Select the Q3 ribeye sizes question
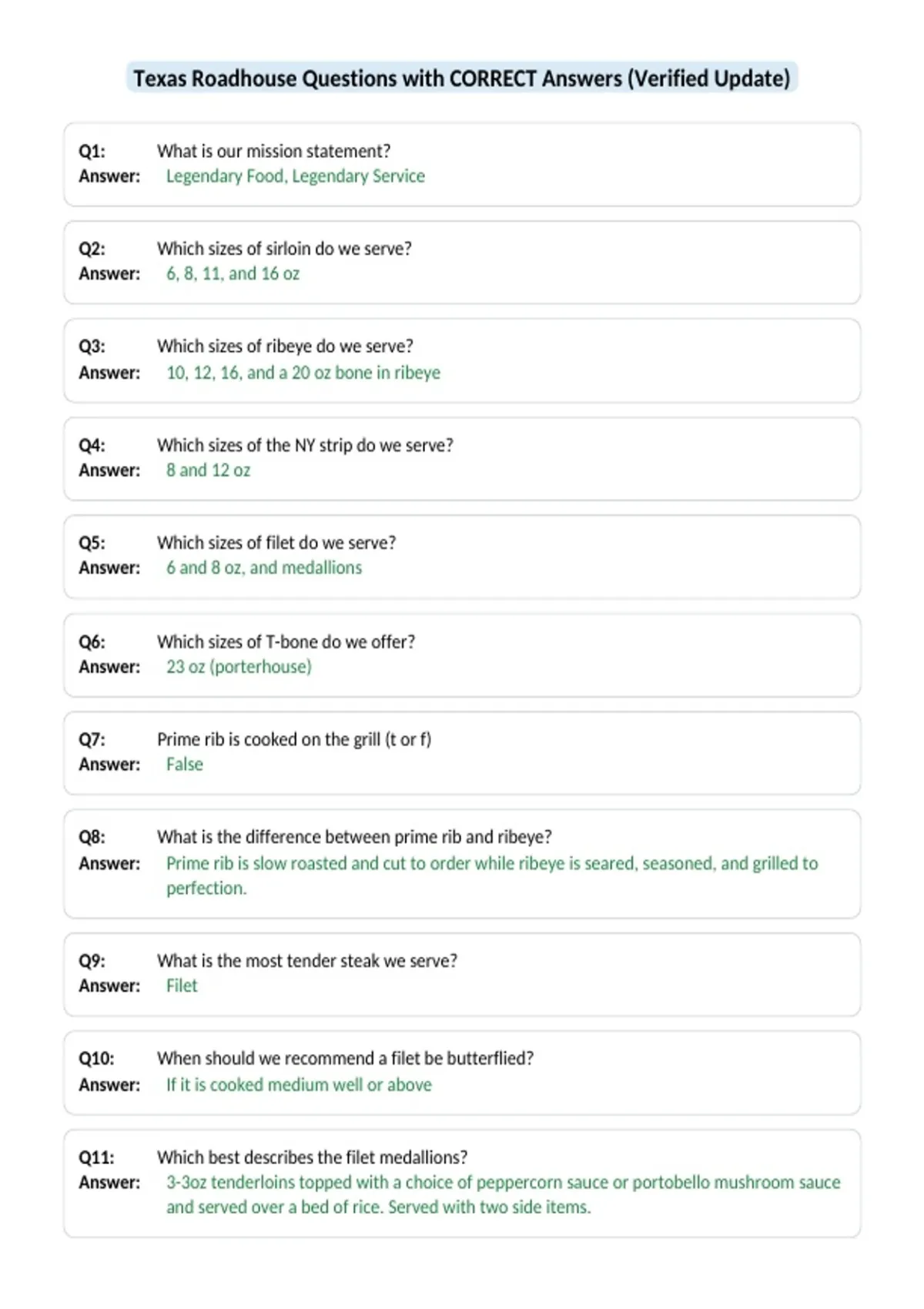 (x=285, y=346)
